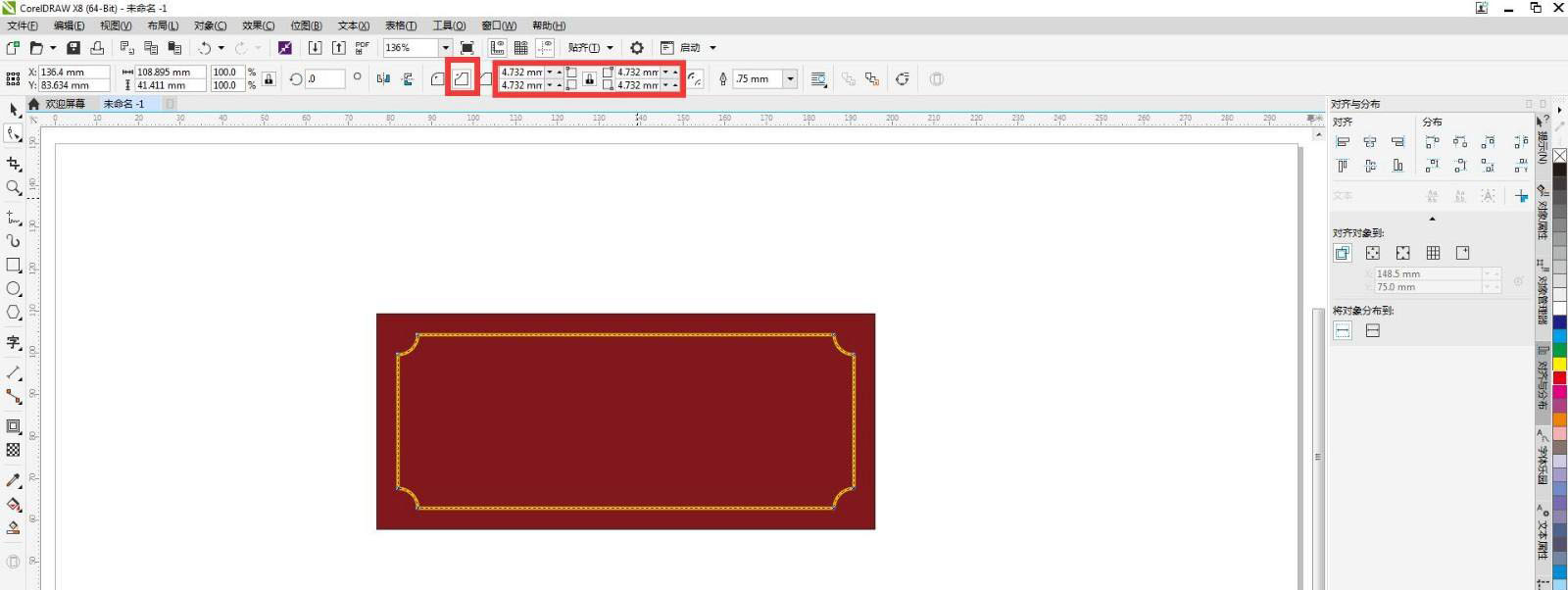Enable align to Active objects option
This screenshot has height=590, width=1568.
click(1343, 253)
